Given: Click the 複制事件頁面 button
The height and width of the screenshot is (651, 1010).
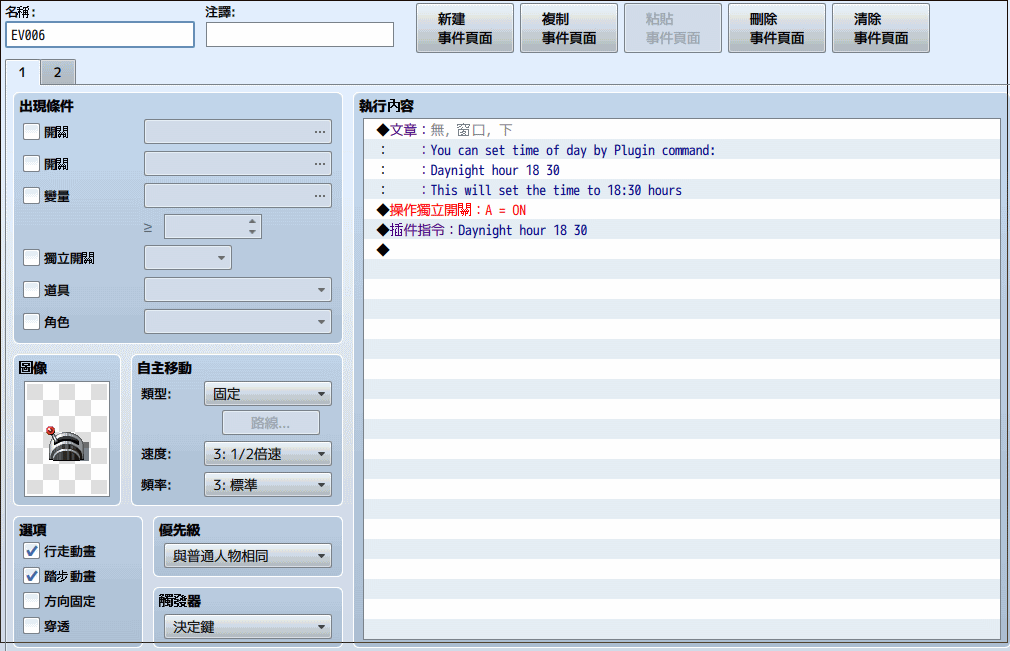Looking at the screenshot, I should tap(569, 28).
